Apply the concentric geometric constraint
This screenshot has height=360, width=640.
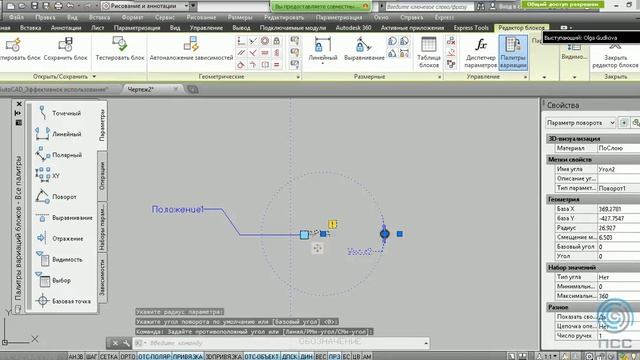265,41
